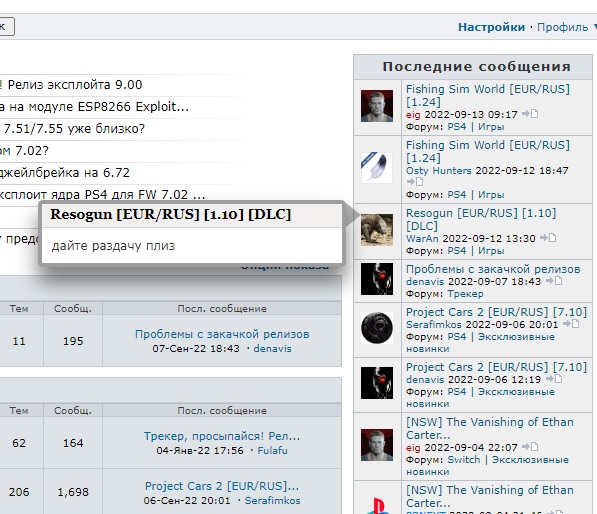The width and height of the screenshot is (597, 514).
Task: Click go-to-post icon next to eig 2022-09-13 09:17
Action: coord(530,114)
